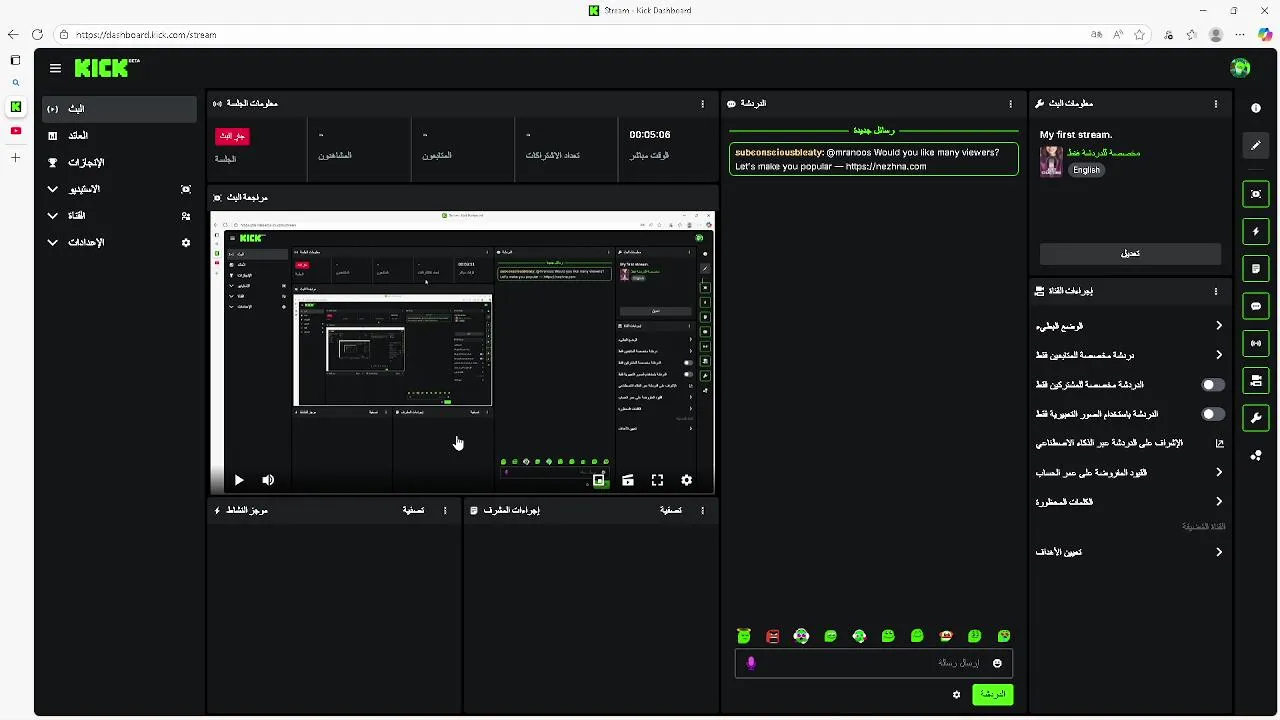
Task: Toggle the chat bubble icon in right rail
Action: (1256, 306)
